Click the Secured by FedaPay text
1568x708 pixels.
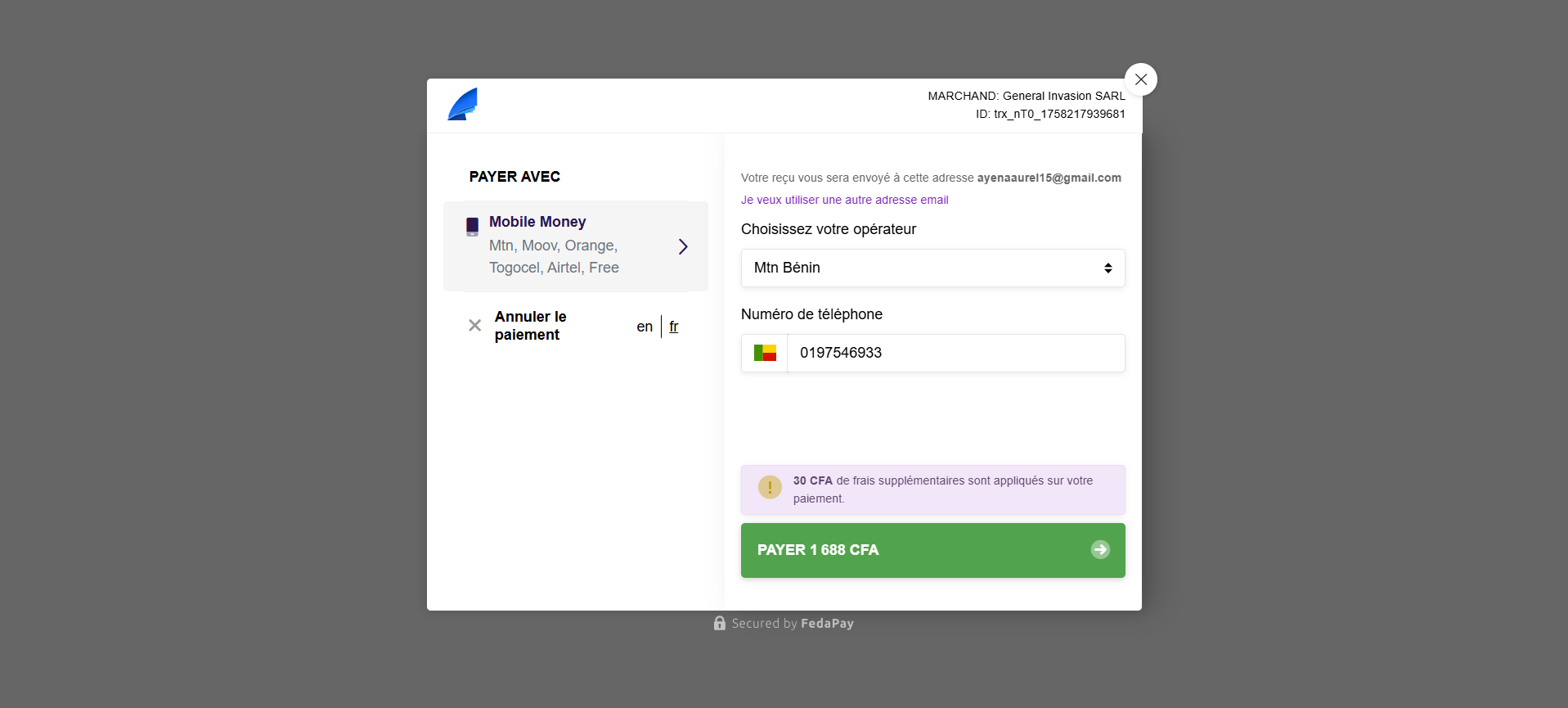793,624
